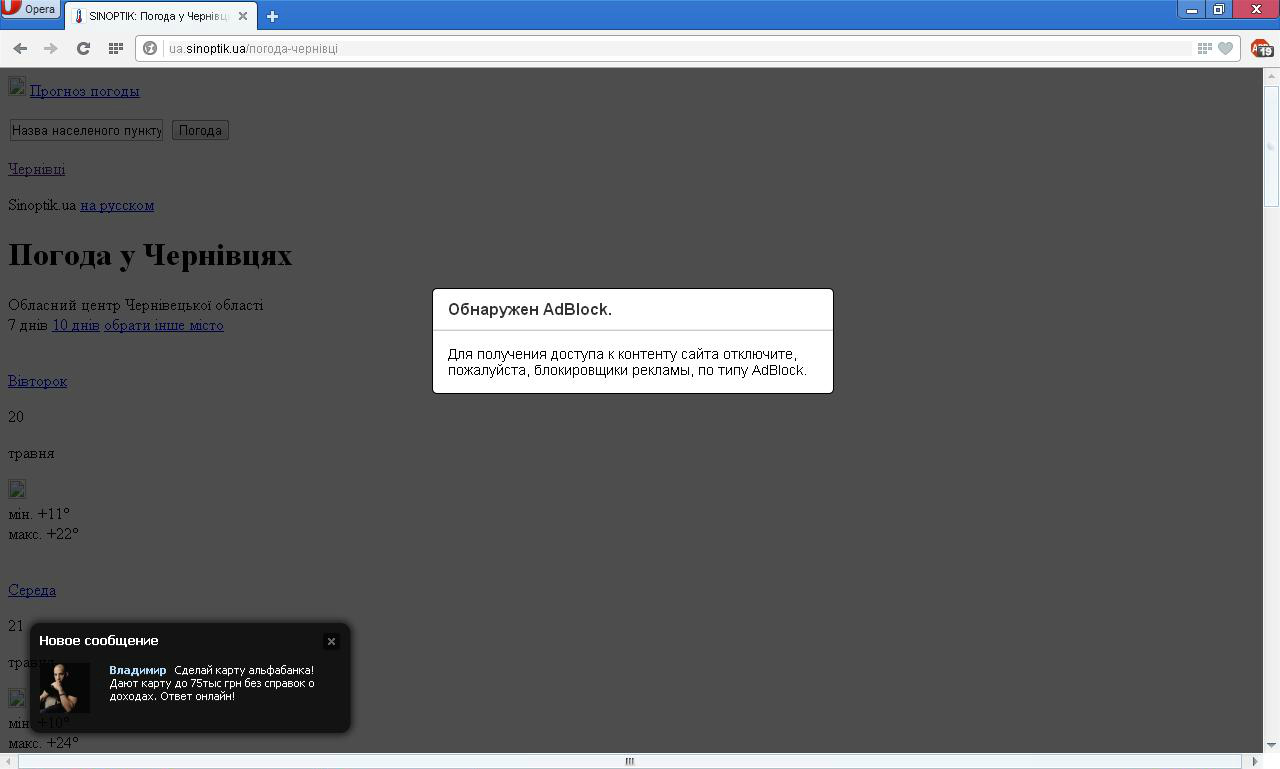Switch the site to 'на русском'

click(x=117, y=205)
